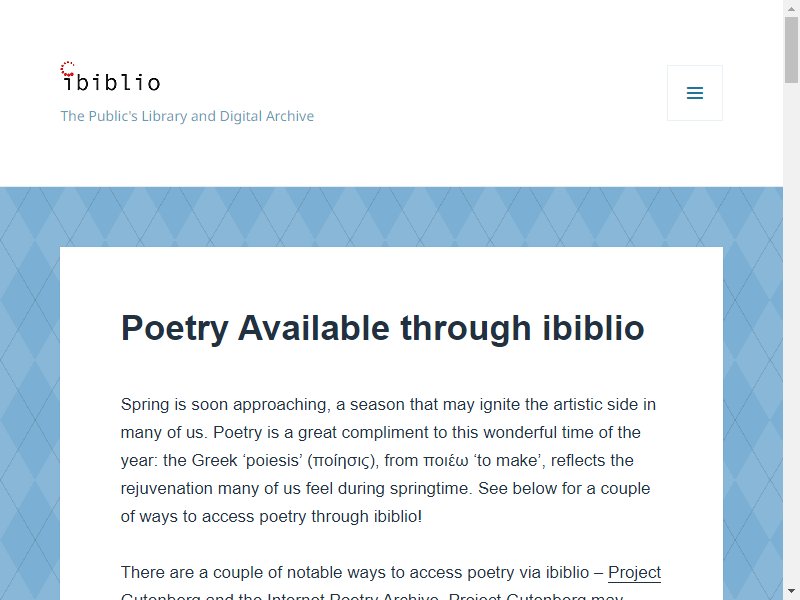Viewport: 800px width, 600px height.
Task: Click the "Poetry Available through ibiblio" heading
Action: (383, 328)
